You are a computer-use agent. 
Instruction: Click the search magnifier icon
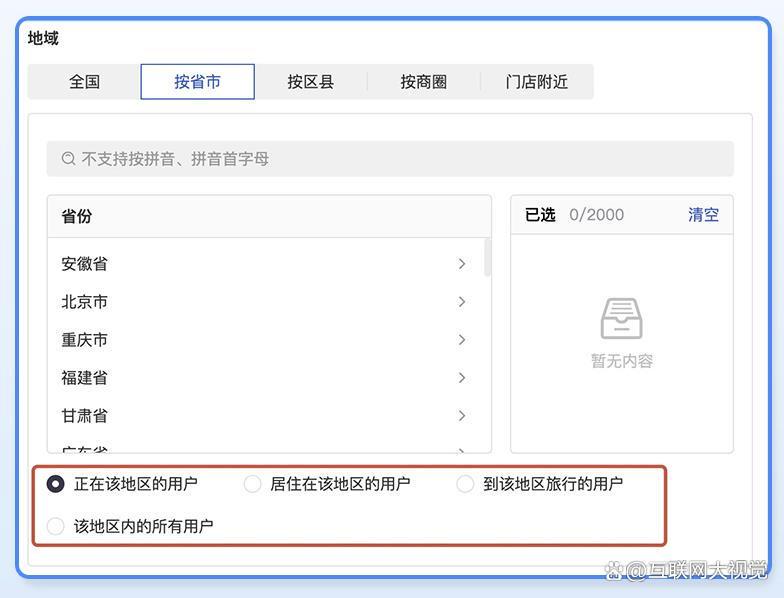coord(68,159)
